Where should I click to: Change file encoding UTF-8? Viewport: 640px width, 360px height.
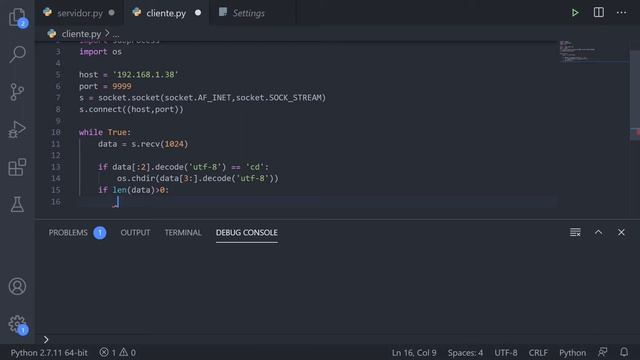click(x=506, y=352)
